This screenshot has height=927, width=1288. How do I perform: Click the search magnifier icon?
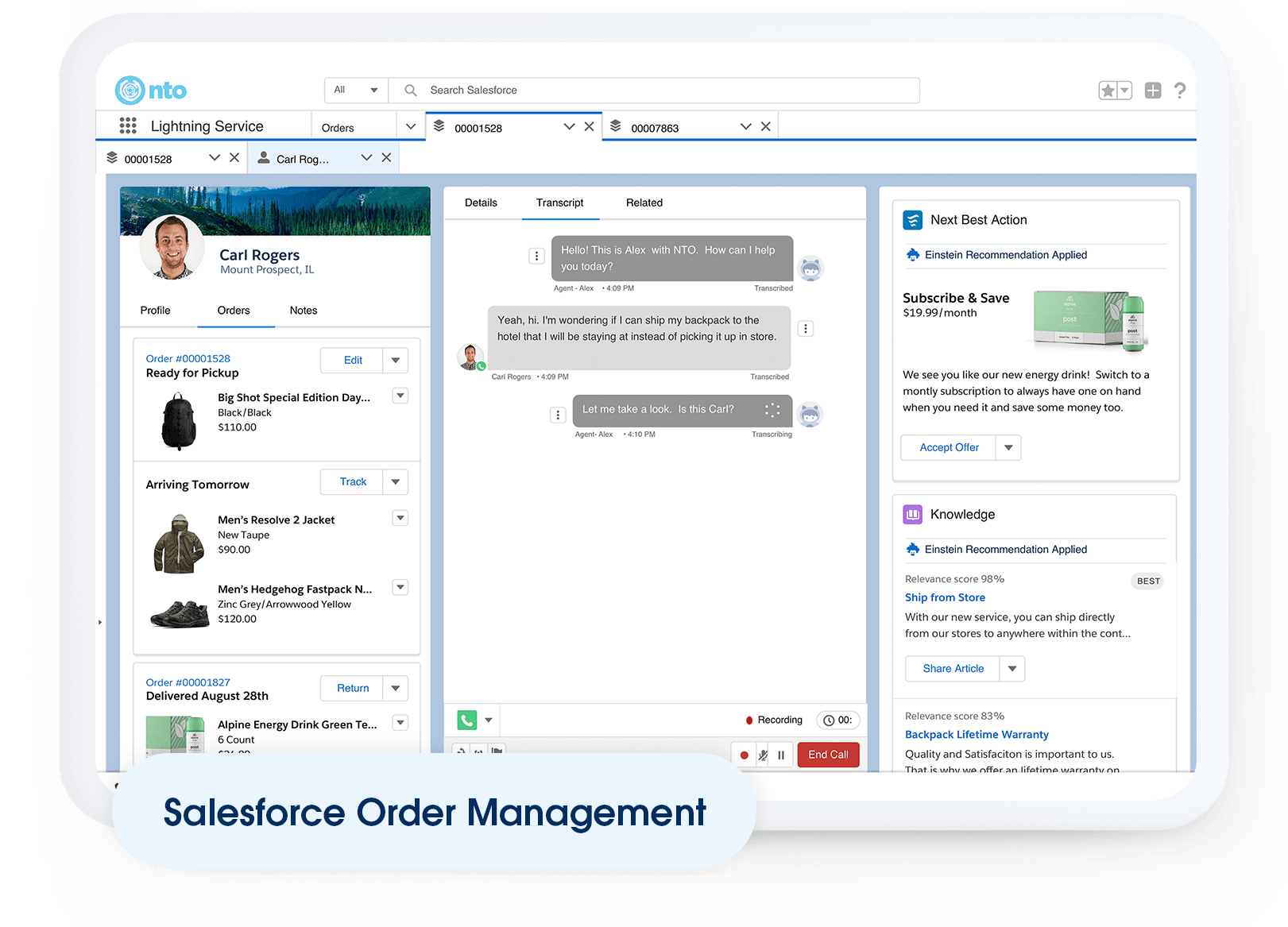[411, 91]
